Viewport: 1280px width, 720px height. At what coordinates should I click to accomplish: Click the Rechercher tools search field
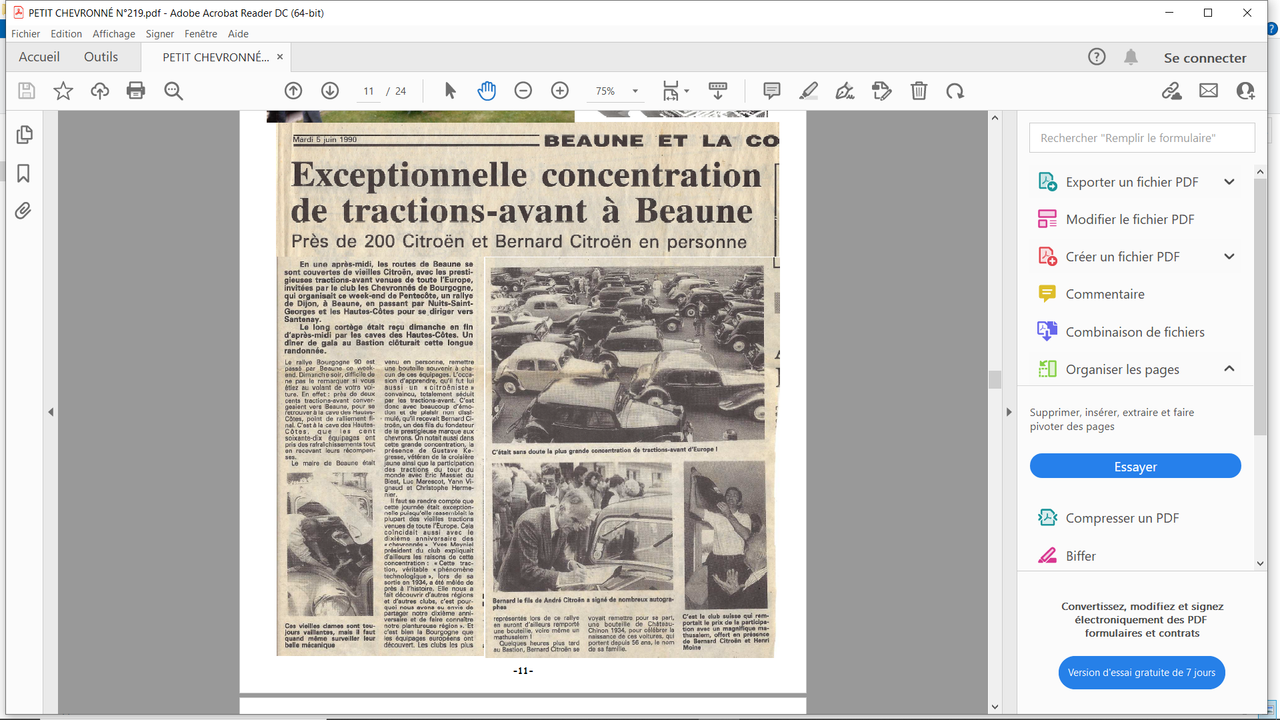[1142, 138]
